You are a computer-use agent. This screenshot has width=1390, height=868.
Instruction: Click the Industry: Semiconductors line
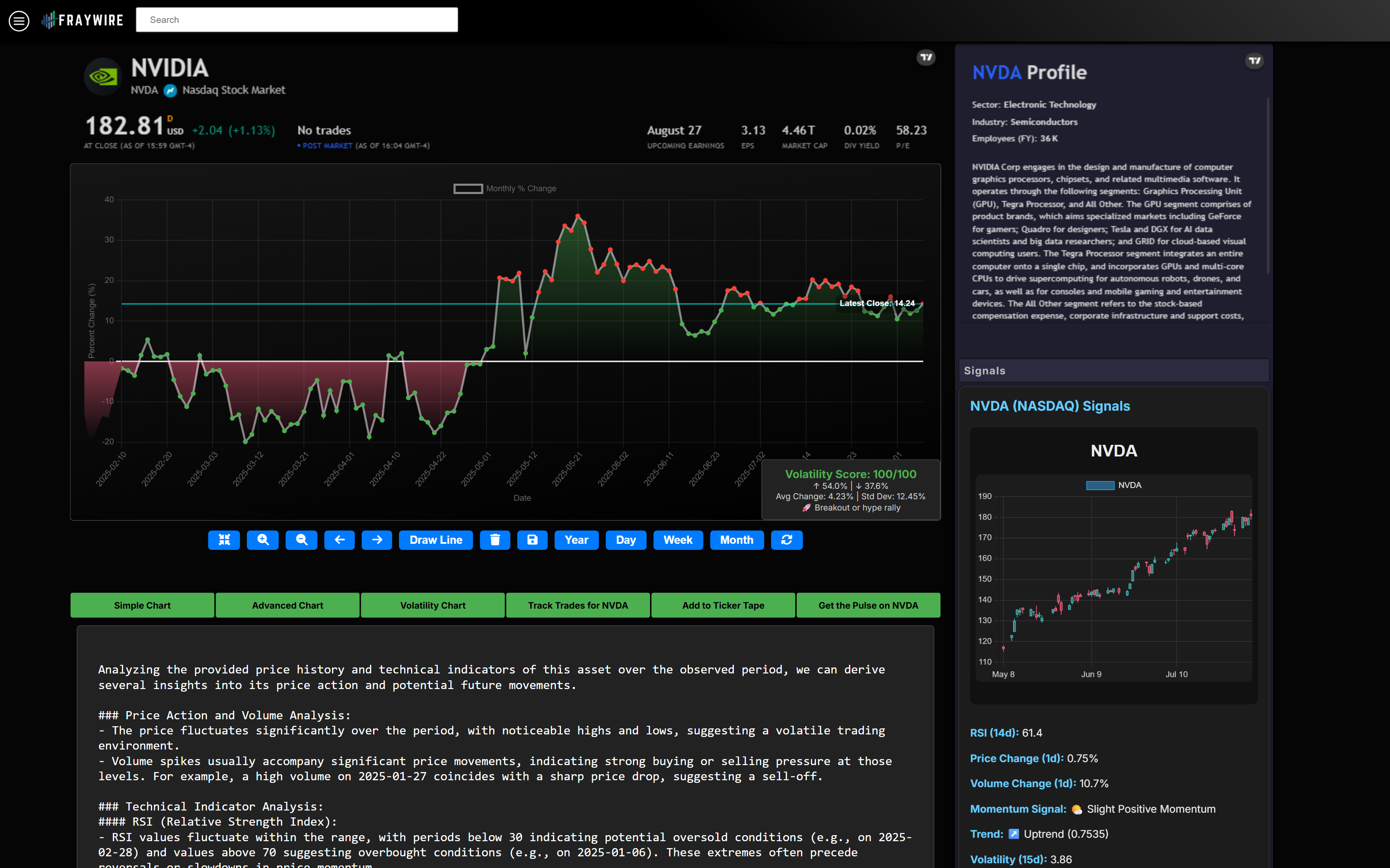pos(1024,122)
